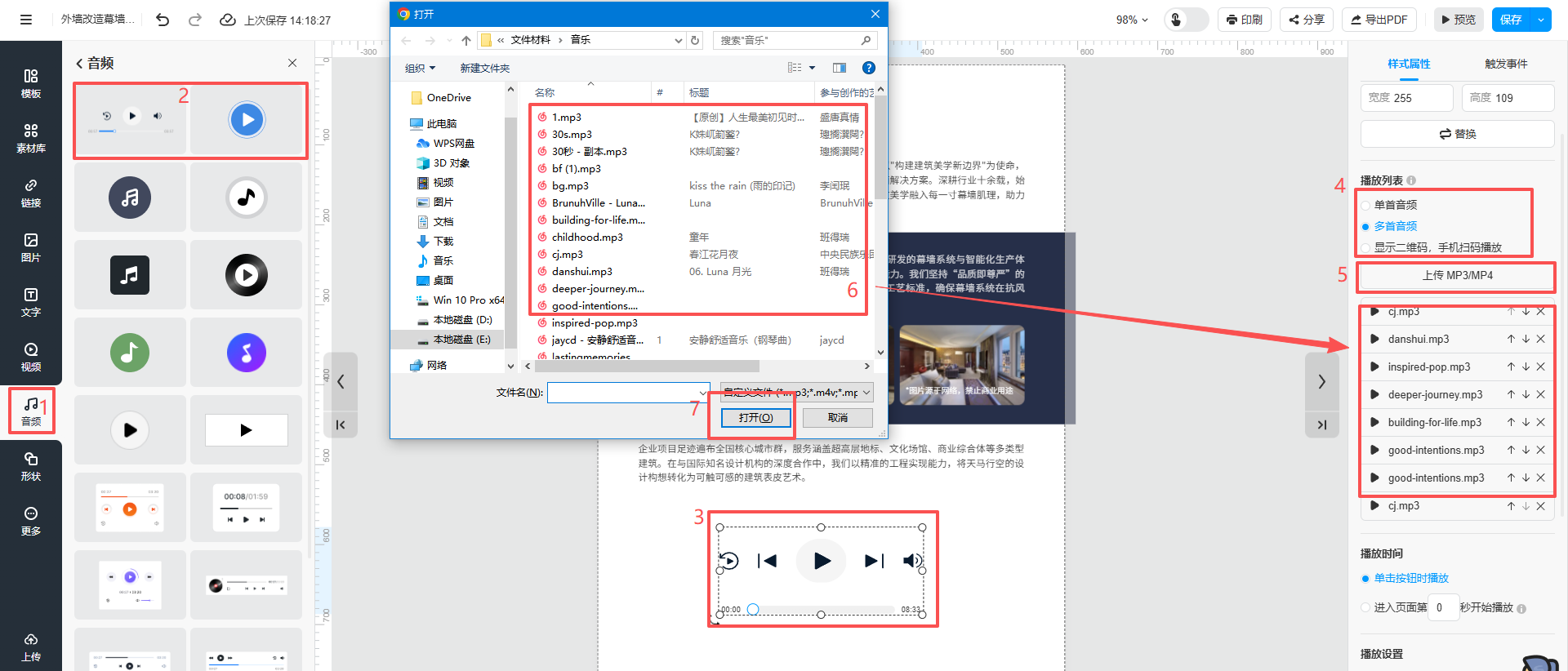1568x671 pixels.
Task: Open file dialog help icon
Action: click(869, 68)
